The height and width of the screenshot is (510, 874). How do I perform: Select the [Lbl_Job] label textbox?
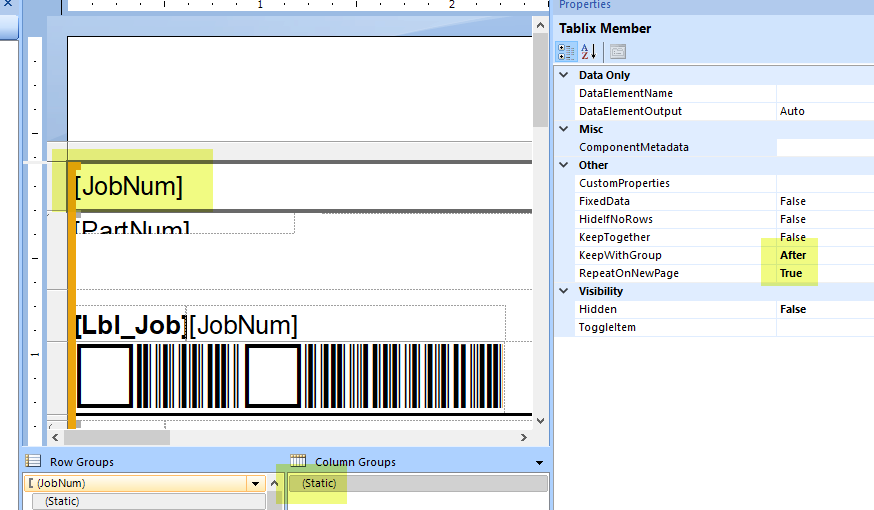[131, 324]
